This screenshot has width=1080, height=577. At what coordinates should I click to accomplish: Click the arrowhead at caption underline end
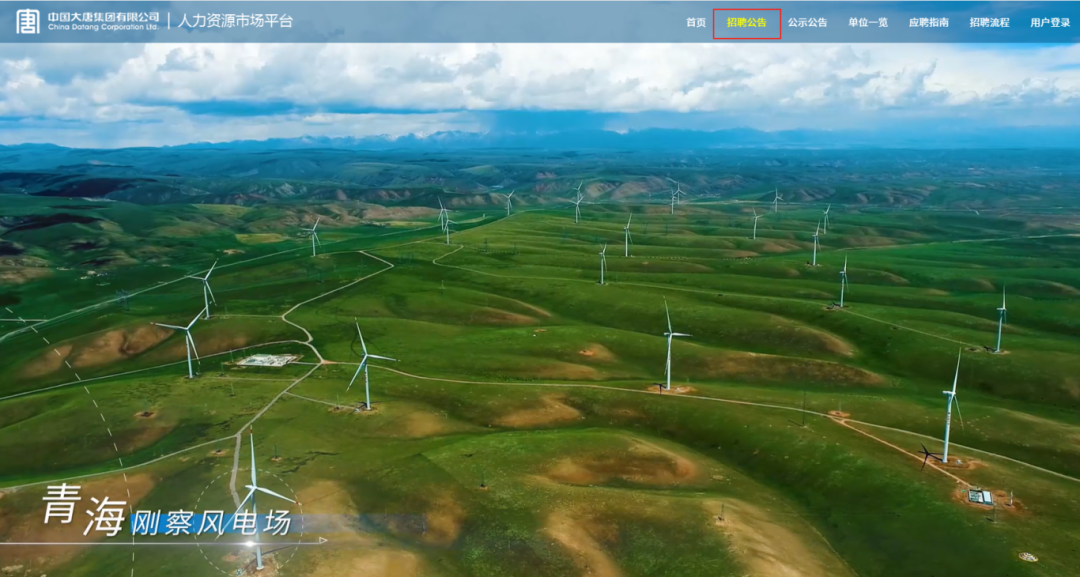click(x=321, y=541)
